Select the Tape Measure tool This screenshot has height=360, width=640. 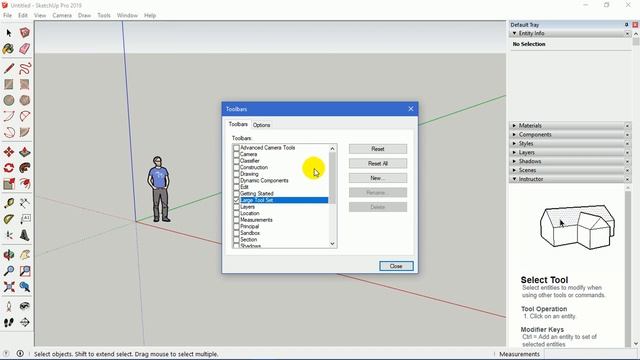point(9,203)
